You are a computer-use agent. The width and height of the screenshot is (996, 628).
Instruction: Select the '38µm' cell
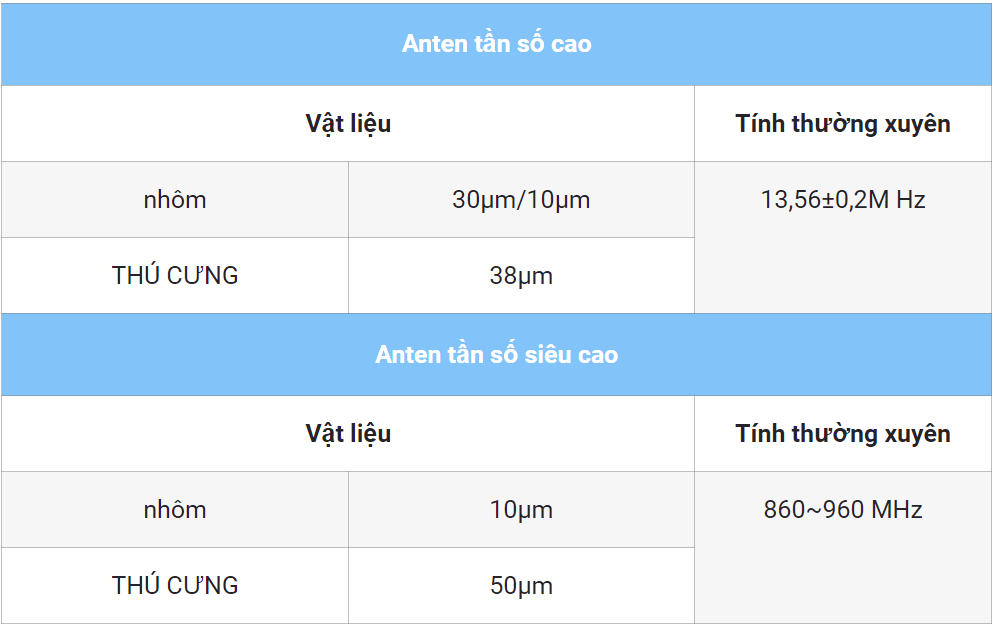[521, 276]
